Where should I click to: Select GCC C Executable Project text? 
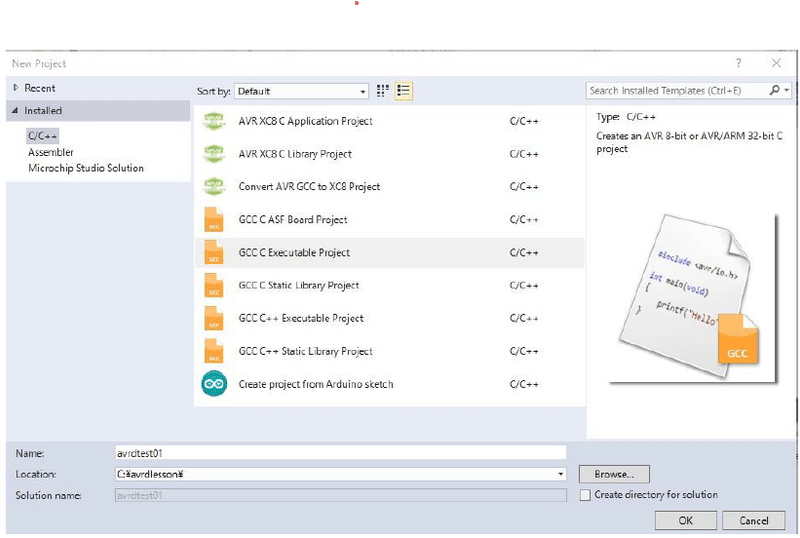tap(294, 253)
